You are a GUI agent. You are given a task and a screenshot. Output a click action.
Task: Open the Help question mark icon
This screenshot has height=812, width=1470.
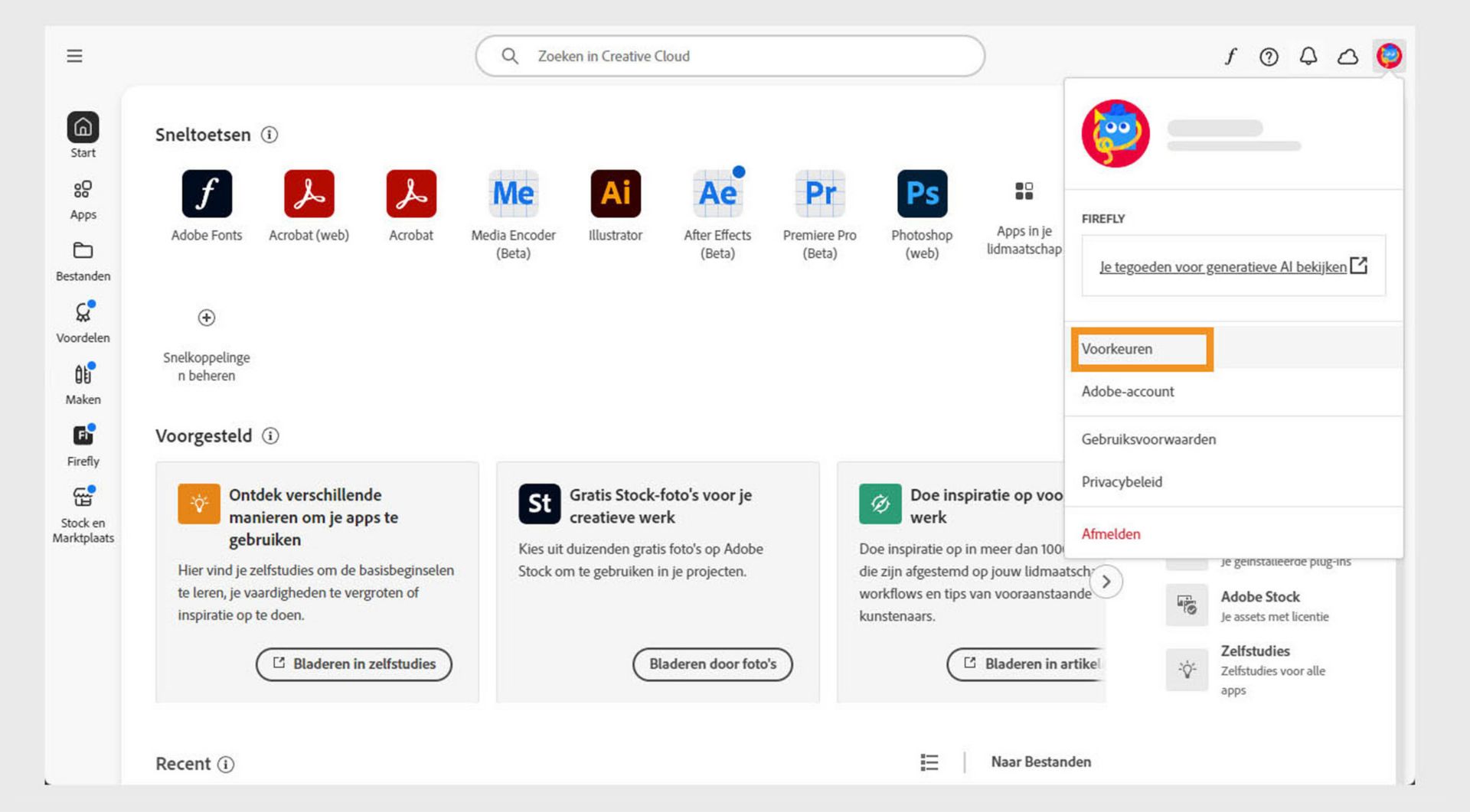(x=1269, y=57)
